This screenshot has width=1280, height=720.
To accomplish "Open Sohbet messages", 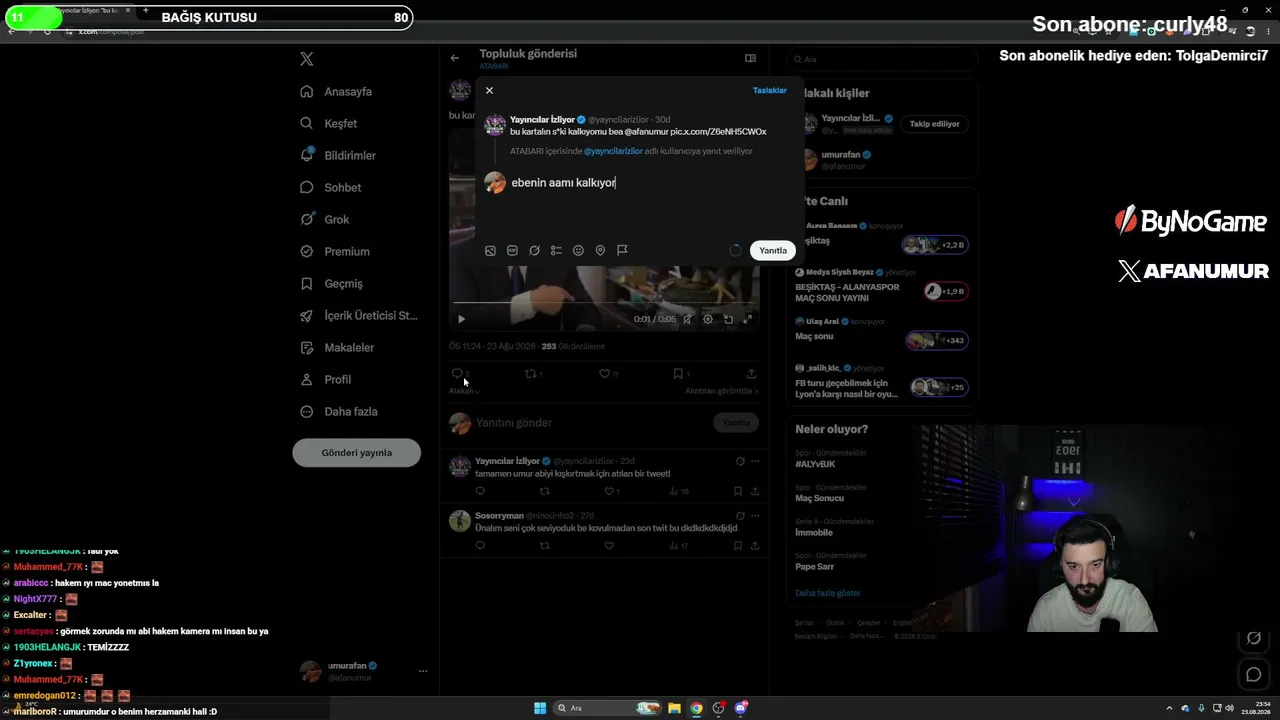I will click(x=331, y=188).
